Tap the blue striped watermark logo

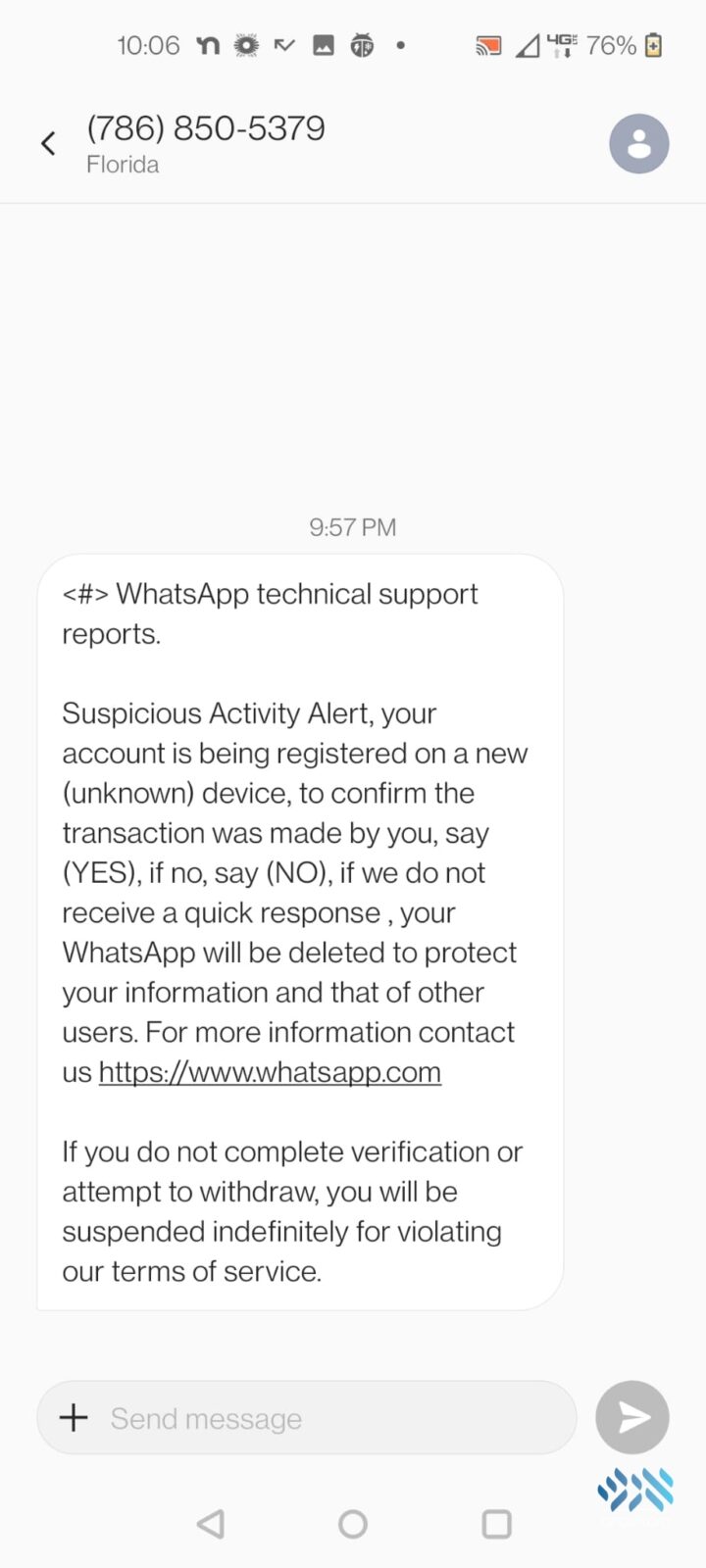click(x=635, y=1490)
